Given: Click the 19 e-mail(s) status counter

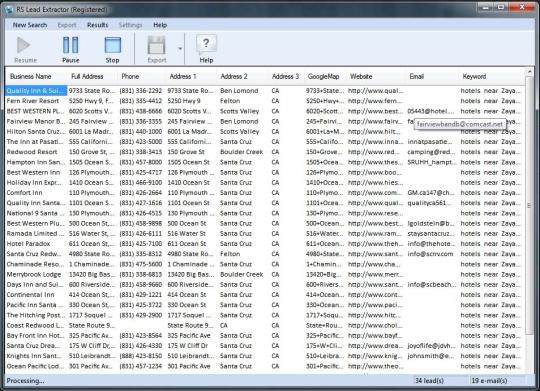Looking at the screenshot, I should [x=489, y=381].
